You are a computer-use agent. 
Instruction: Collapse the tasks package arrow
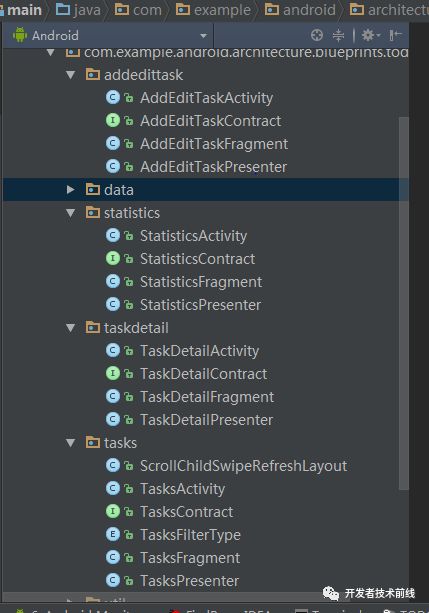tap(71, 443)
